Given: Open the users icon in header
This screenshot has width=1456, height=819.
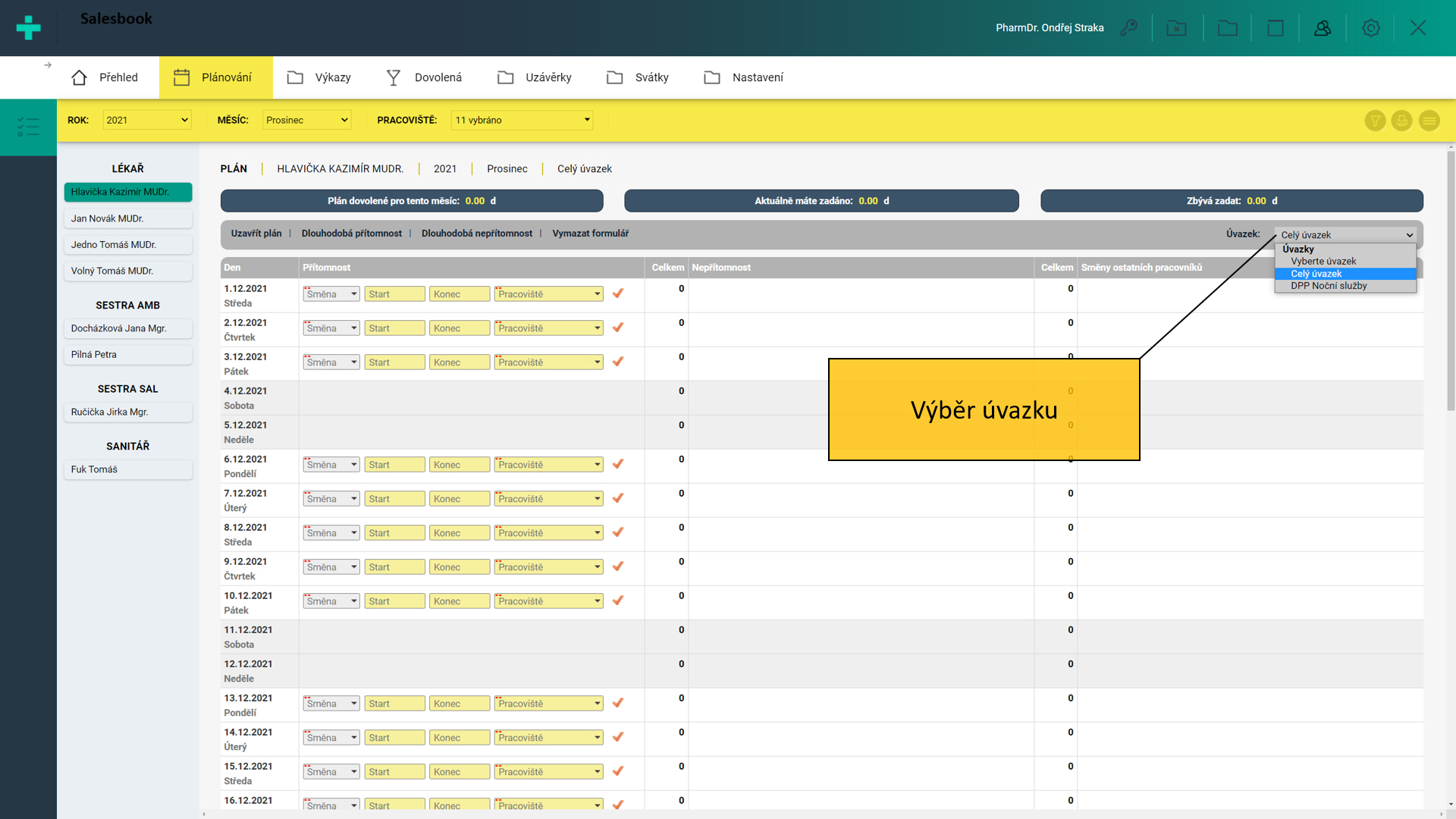Looking at the screenshot, I should pos(1323,28).
